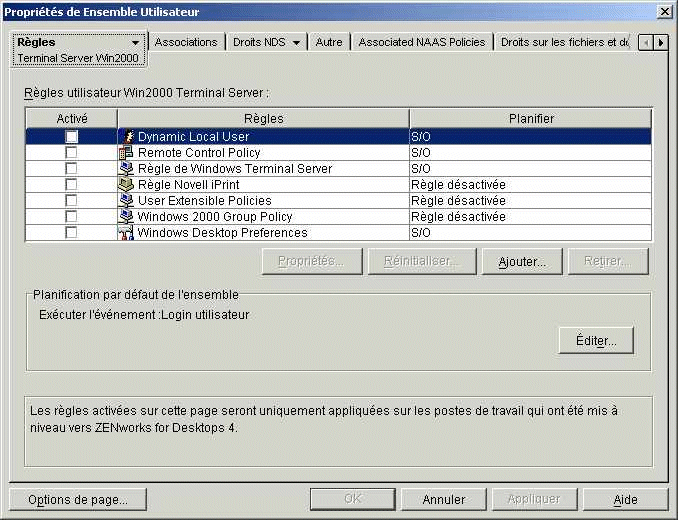The height and width of the screenshot is (520, 678).
Task: Click Règle désactivée cell for User Extensible Policies
Action: click(530, 201)
